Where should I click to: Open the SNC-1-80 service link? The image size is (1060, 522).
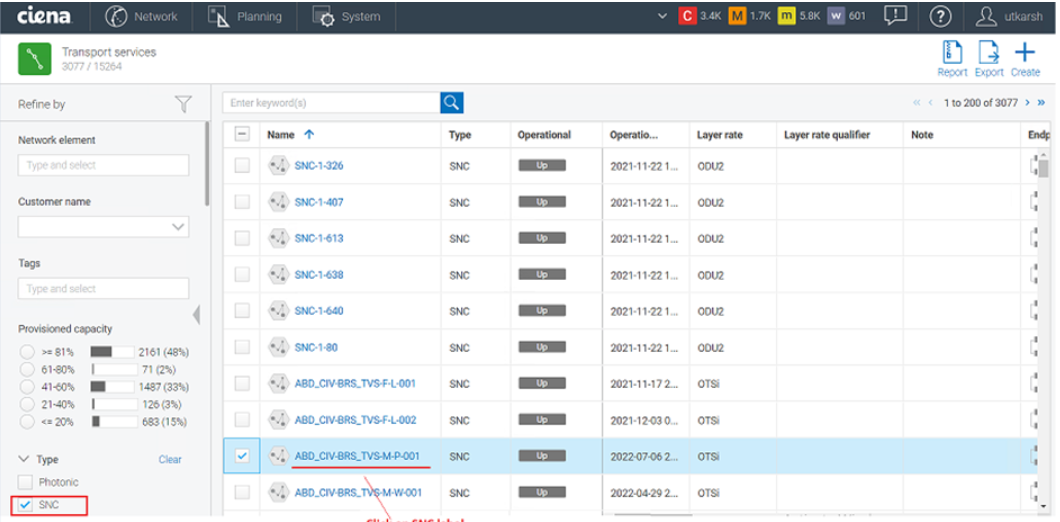tap(316, 348)
